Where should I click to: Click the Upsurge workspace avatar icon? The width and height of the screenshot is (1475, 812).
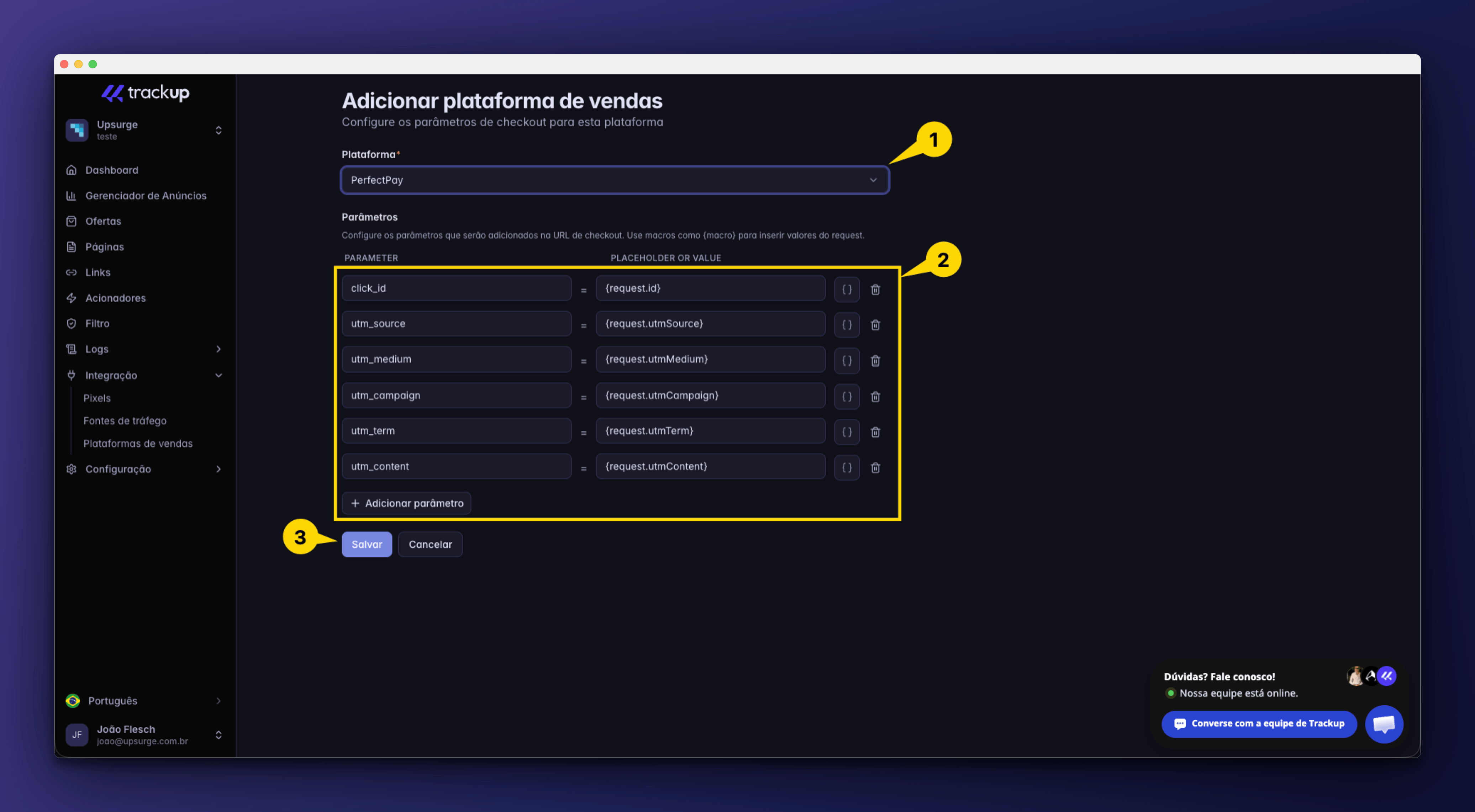[x=77, y=130]
